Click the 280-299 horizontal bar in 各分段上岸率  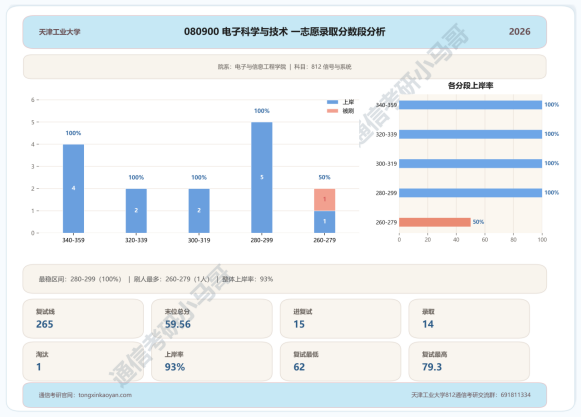[471, 193]
